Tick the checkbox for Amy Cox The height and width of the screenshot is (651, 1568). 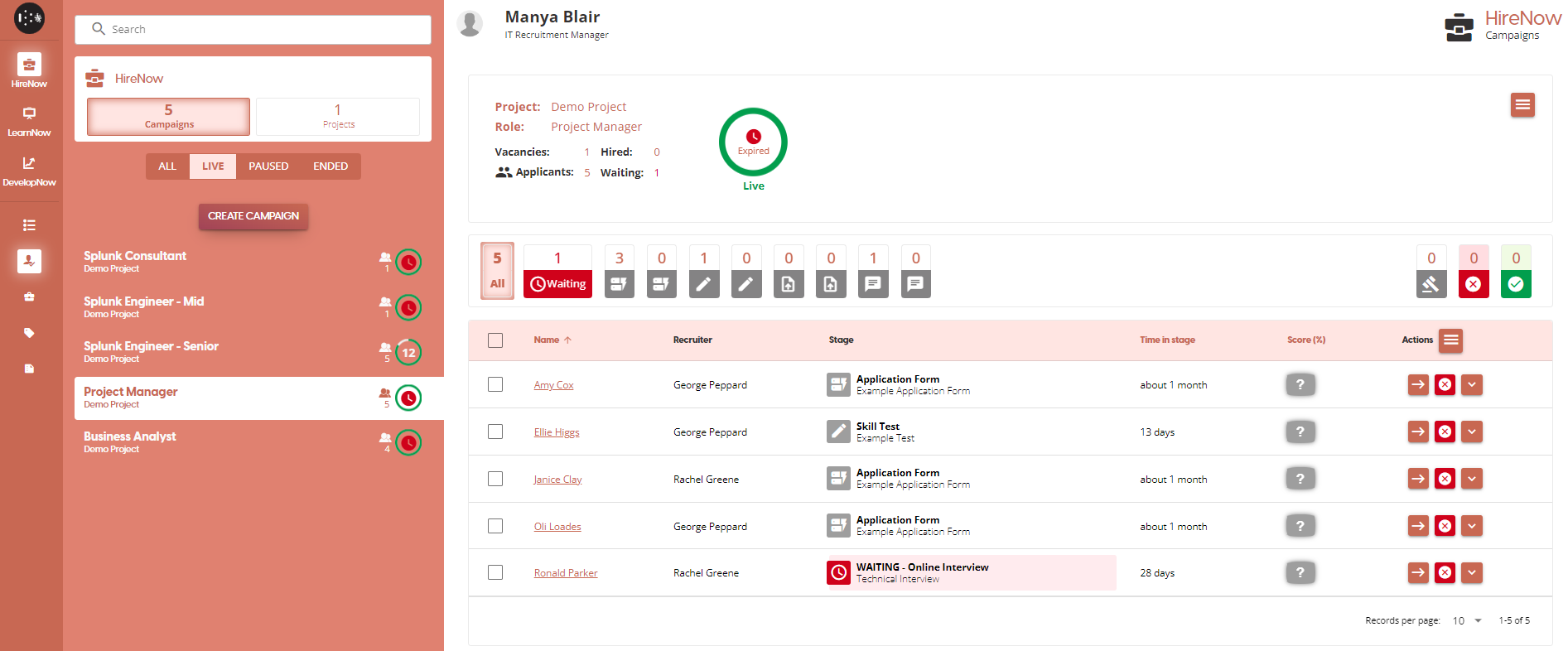coord(495,384)
